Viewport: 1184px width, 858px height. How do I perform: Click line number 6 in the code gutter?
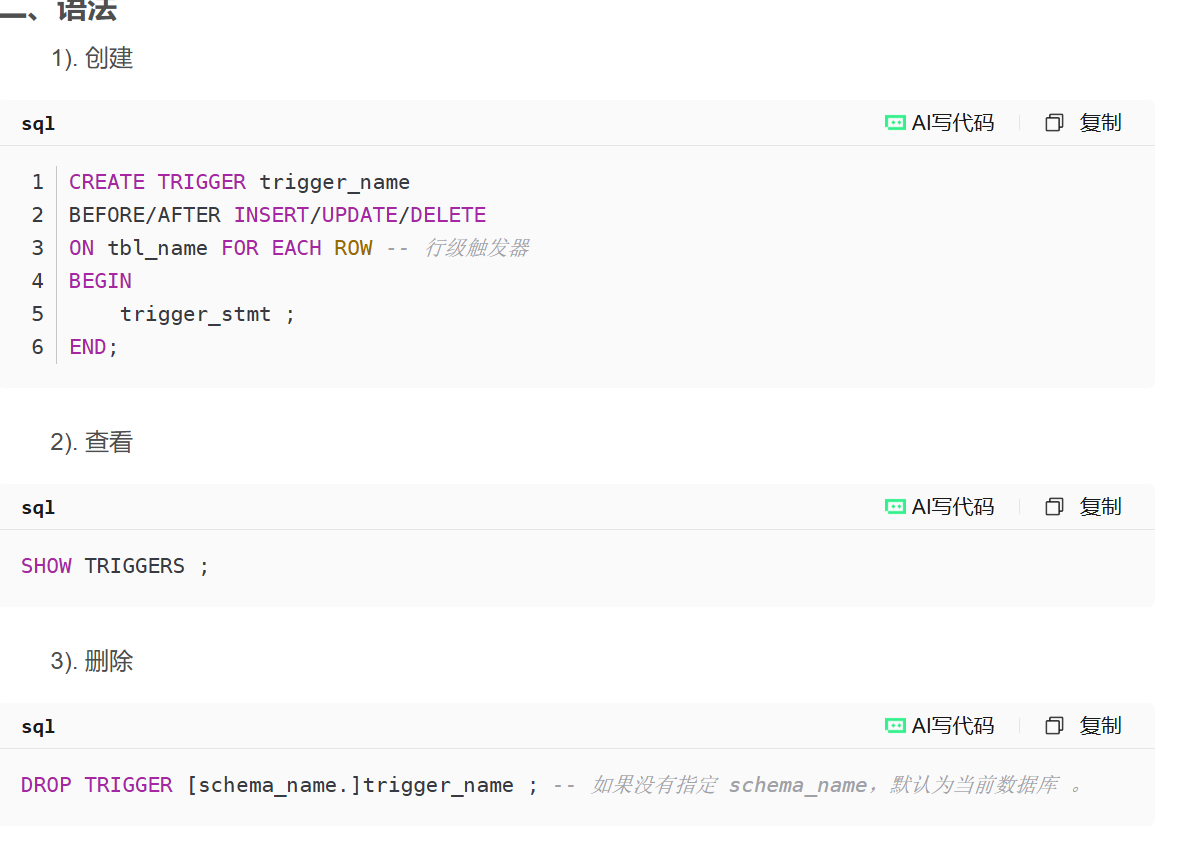pos(38,347)
